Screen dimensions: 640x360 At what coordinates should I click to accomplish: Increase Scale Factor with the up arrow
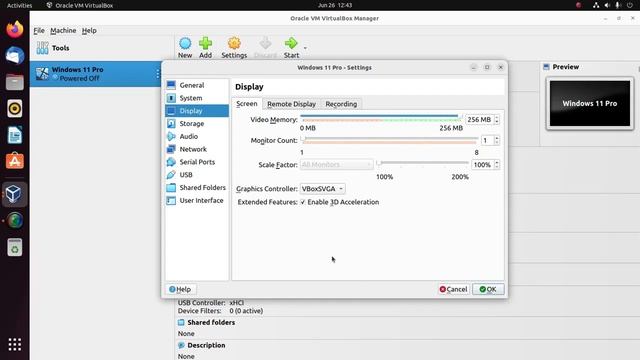point(497,162)
